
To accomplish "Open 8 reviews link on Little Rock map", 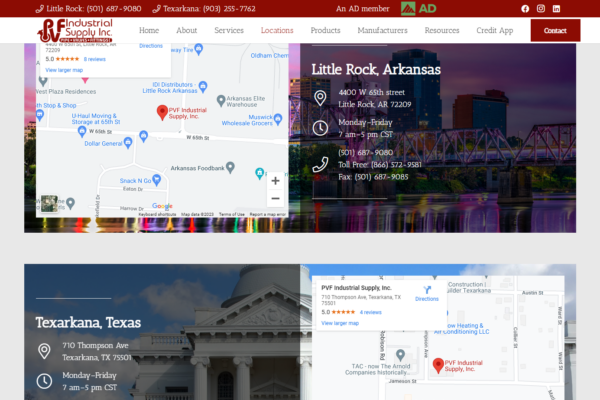I will (95, 59).
